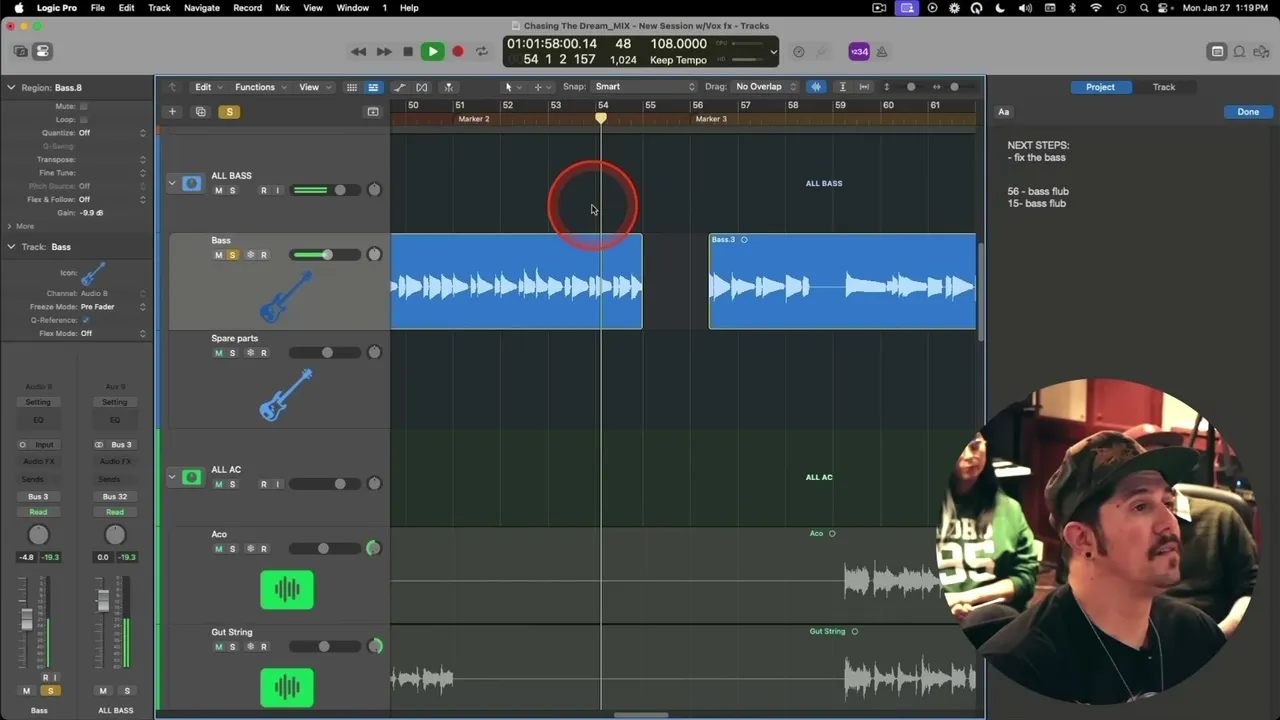Mute the Bass track in track header
This screenshot has height=720, width=1280.
(219, 255)
